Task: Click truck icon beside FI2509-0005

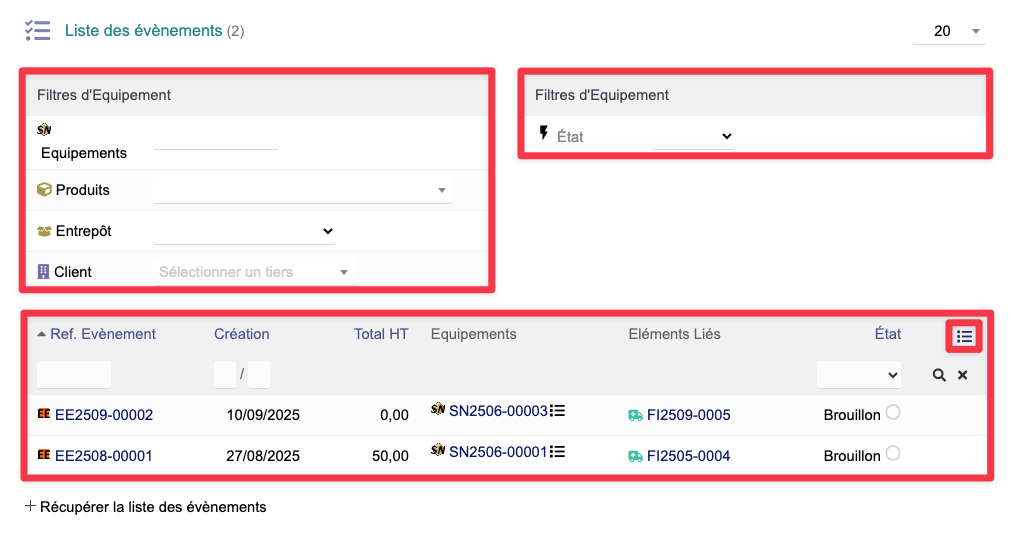Action: [635, 415]
